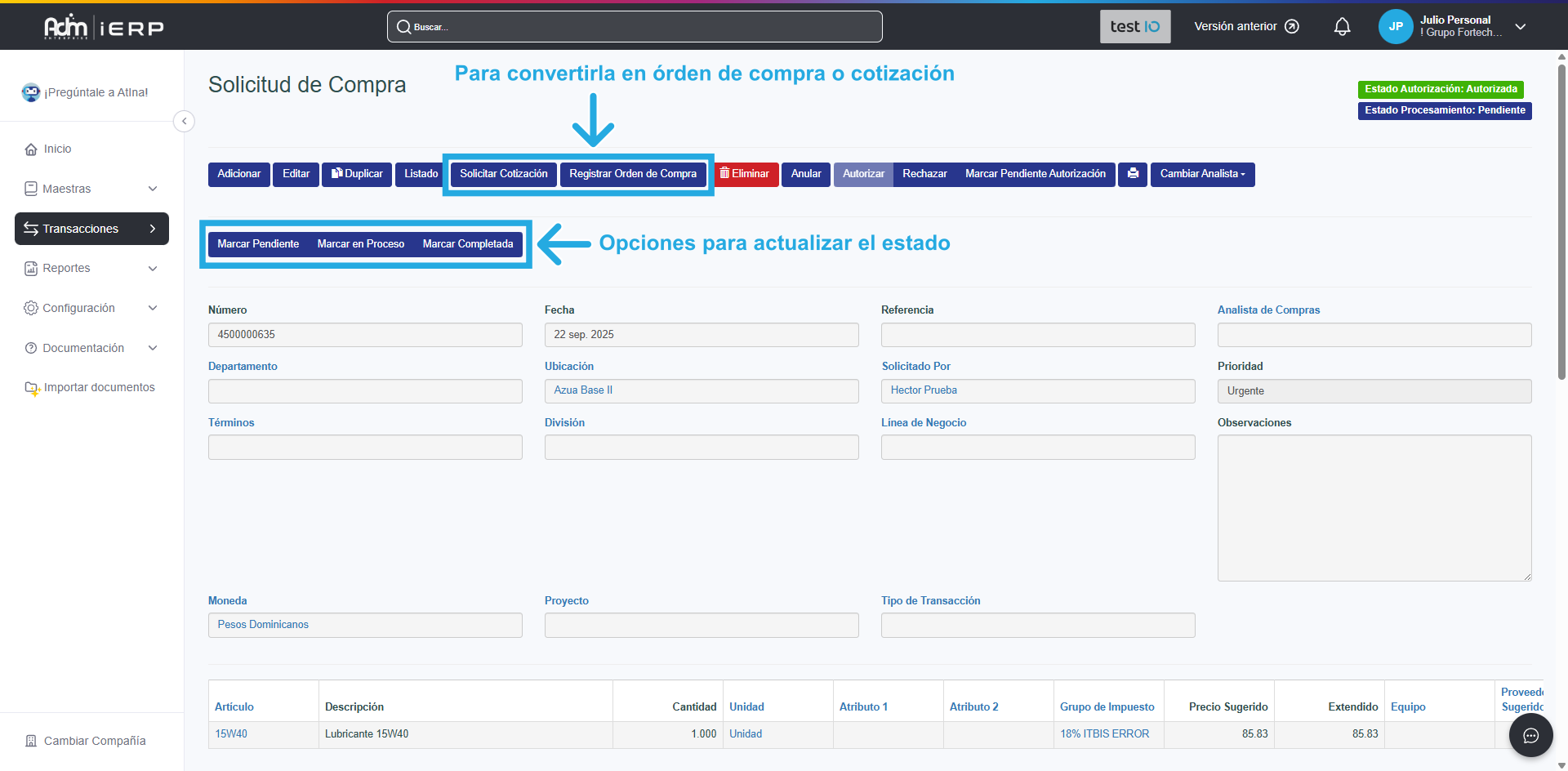Click the JP user avatar
1568x771 pixels.
point(1395,27)
